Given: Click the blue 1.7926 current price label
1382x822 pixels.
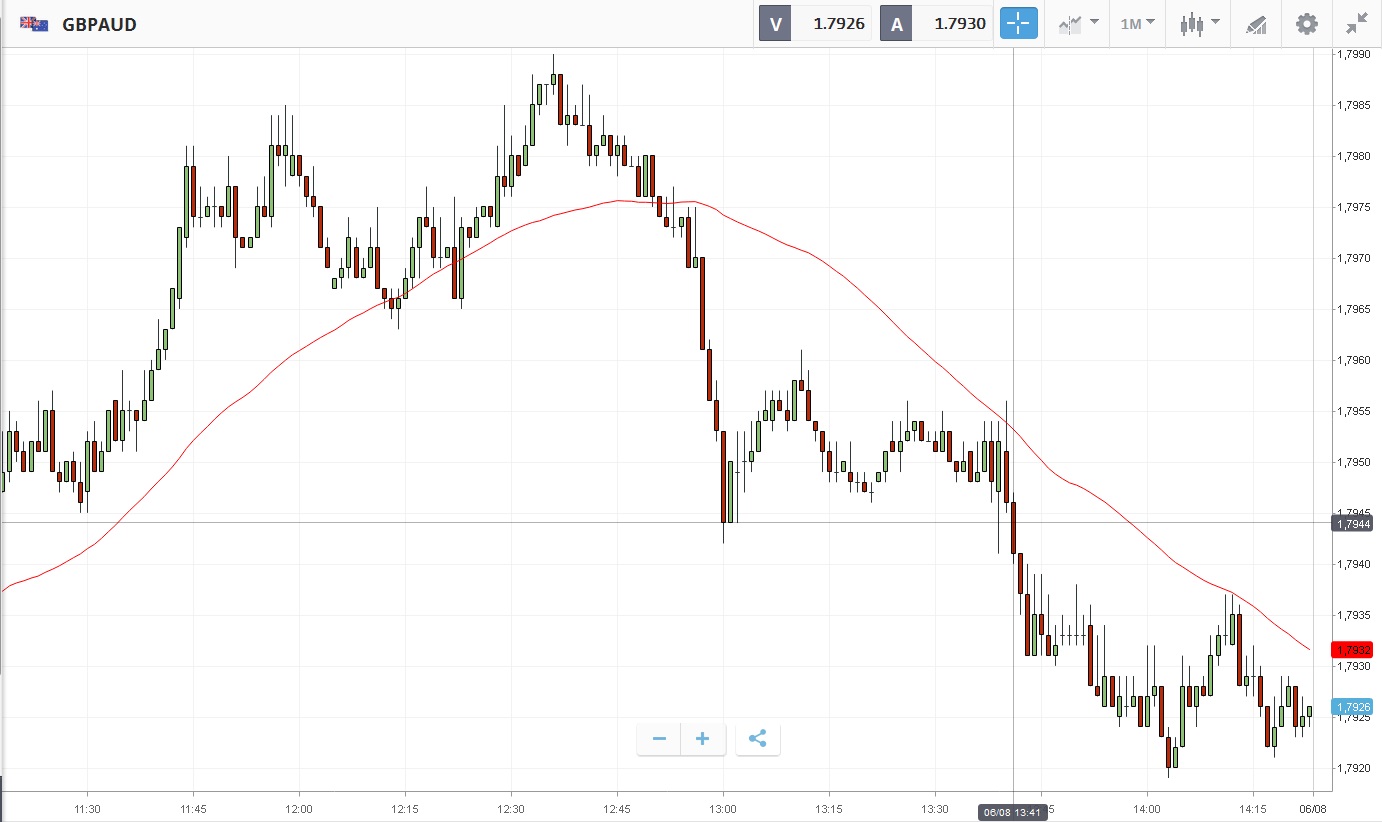Looking at the screenshot, I should [1352, 707].
